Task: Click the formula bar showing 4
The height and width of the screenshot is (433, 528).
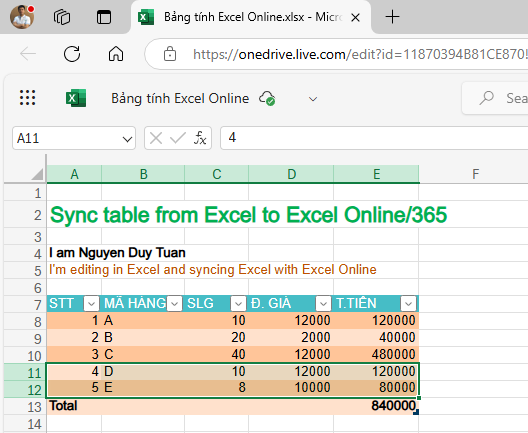Action: click(374, 138)
